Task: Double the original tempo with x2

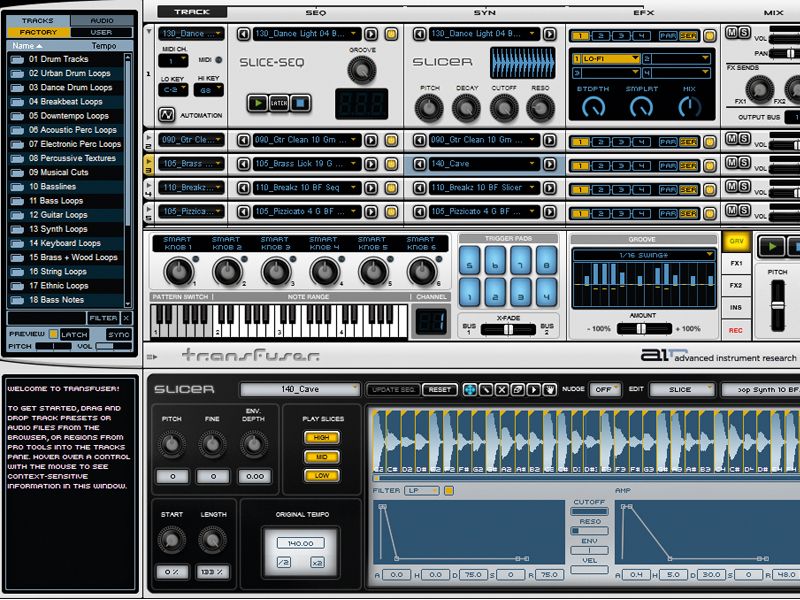Action: 317,562
